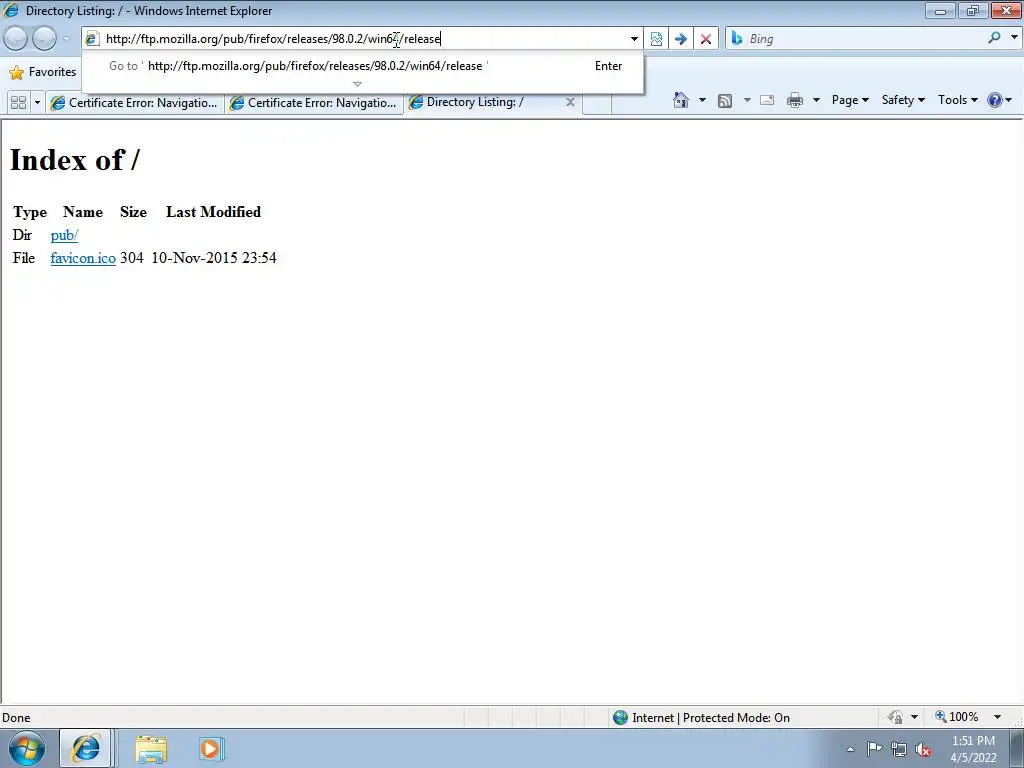Image resolution: width=1024 pixels, height=768 pixels.
Task: Click the 'Last Modified' column header
Action: (x=213, y=212)
